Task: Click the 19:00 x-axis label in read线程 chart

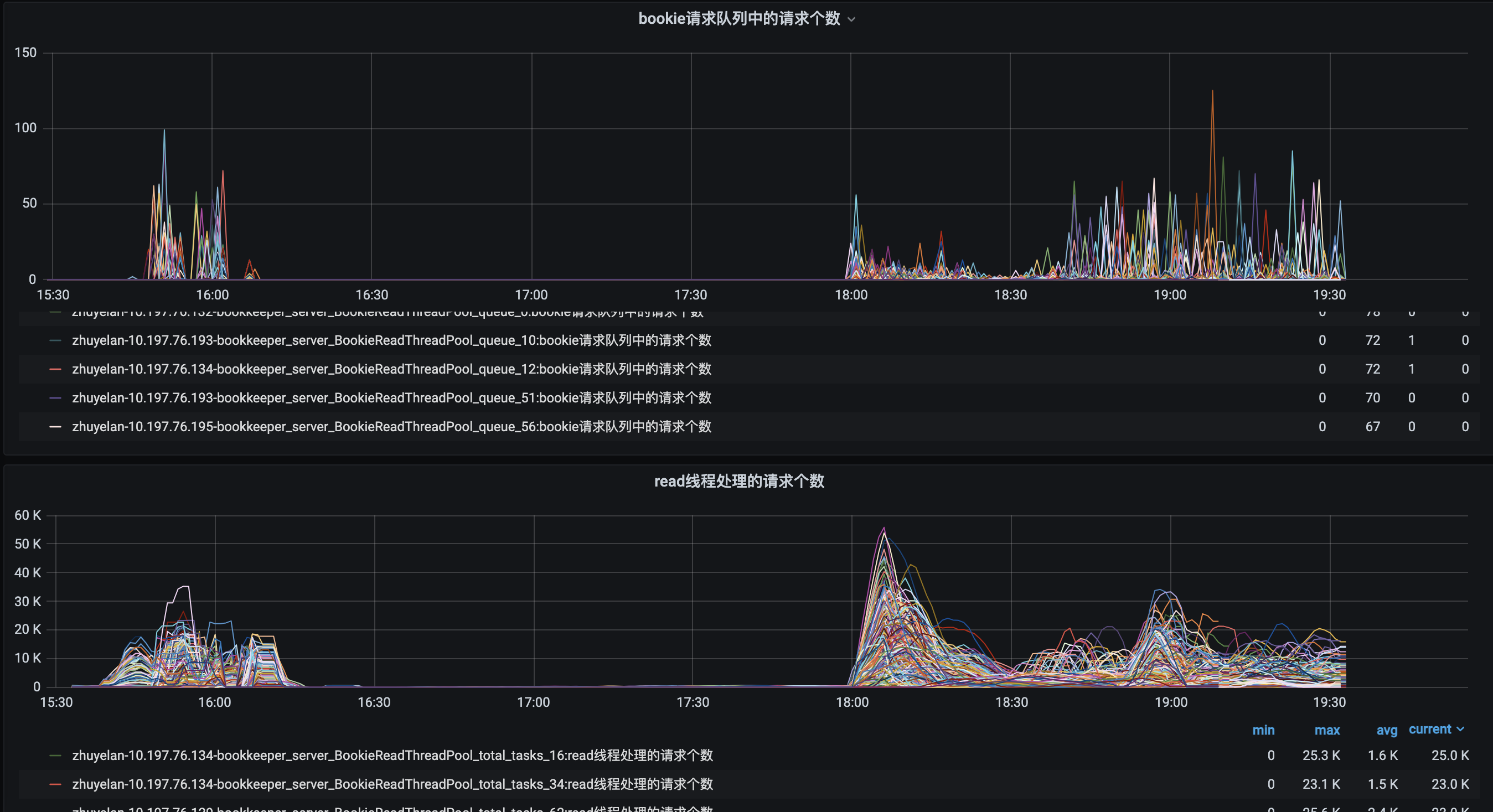Action: pyautogui.click(x=1171, y=702)
